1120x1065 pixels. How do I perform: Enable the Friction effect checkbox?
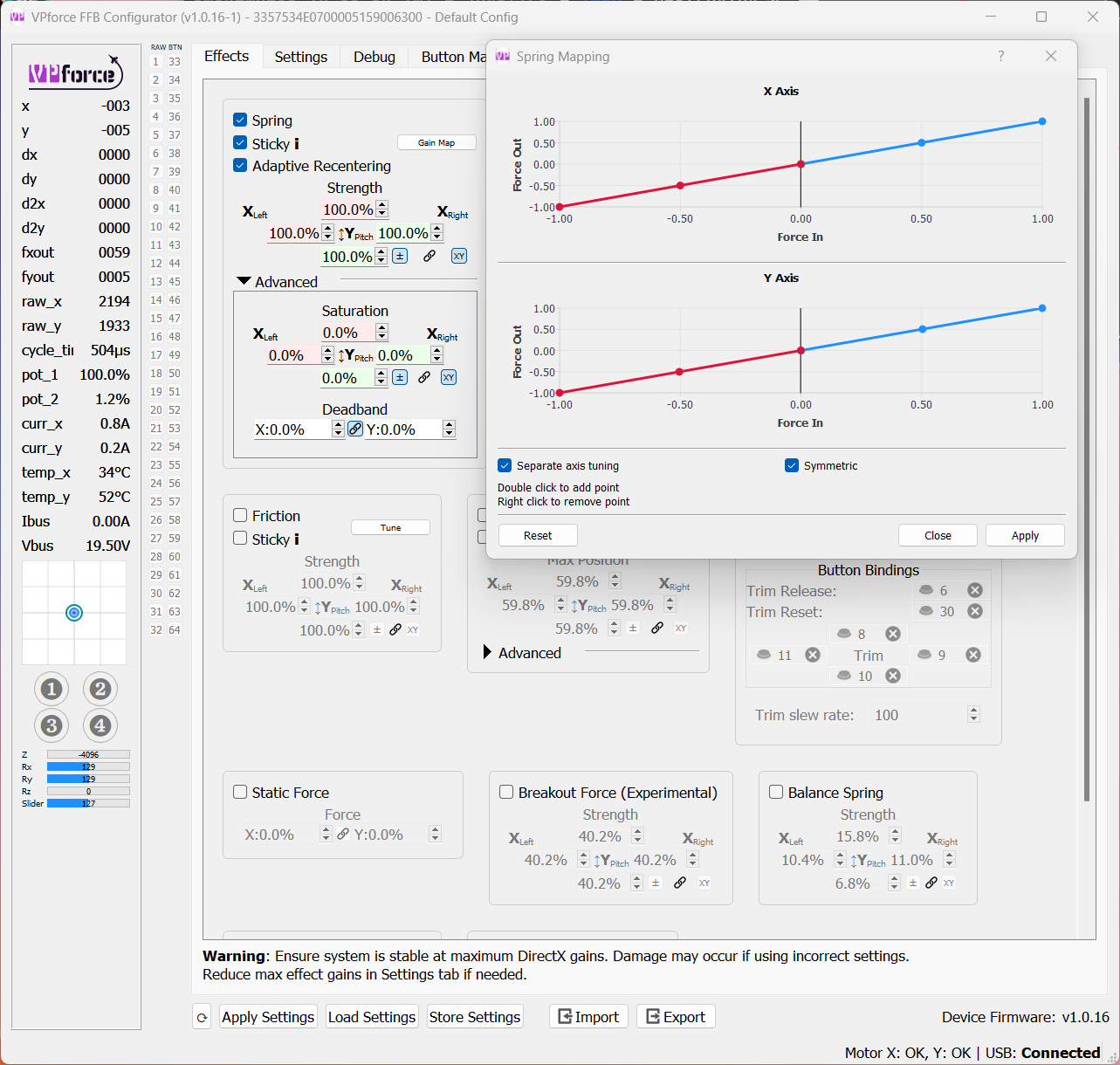[x=240, y=515]
